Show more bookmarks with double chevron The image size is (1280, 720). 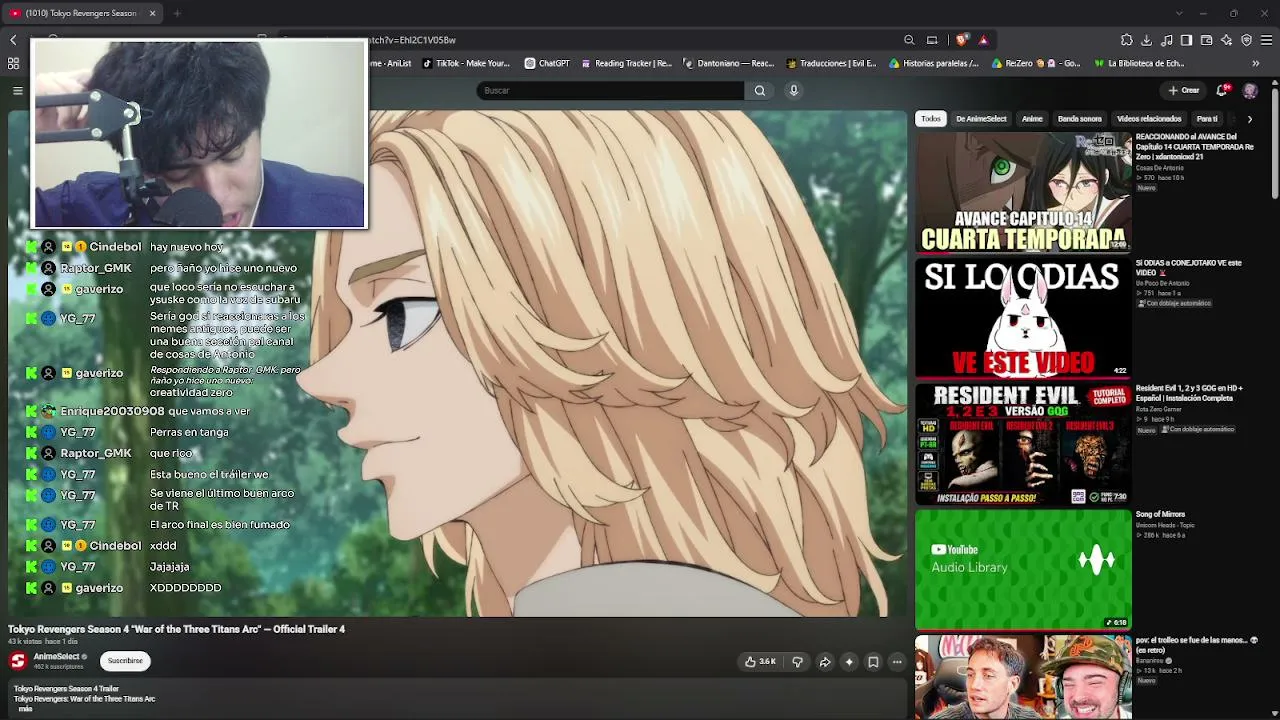(x=1256, y=63)
